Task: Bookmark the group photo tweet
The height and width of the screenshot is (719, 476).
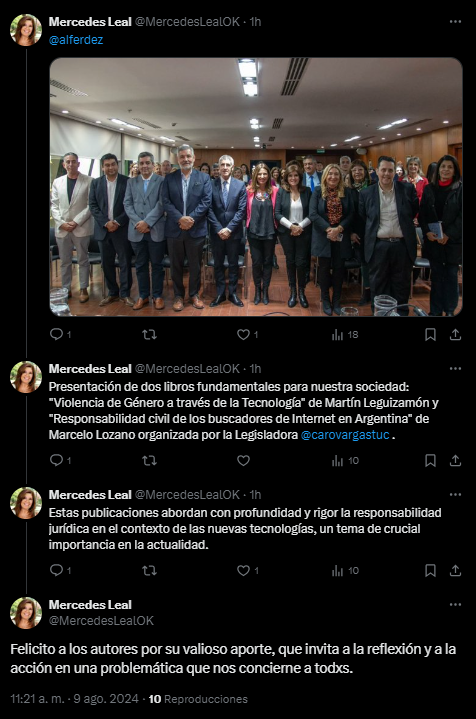Action: (430, 334)
